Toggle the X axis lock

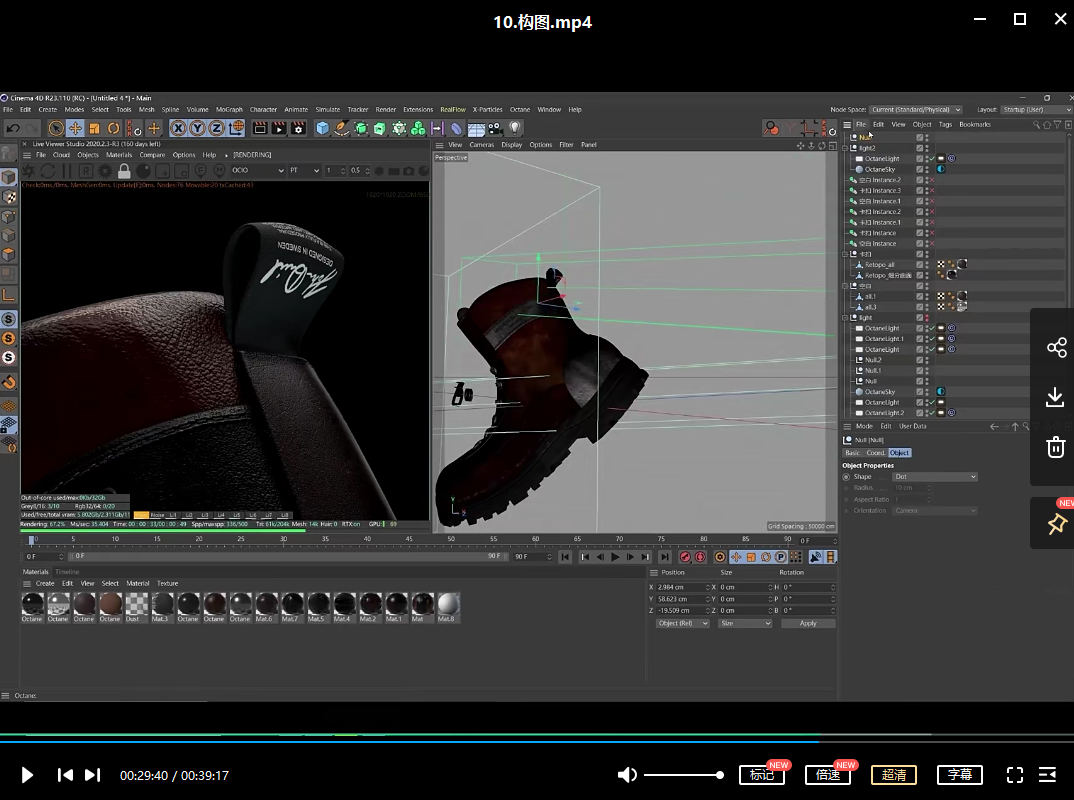178,128
